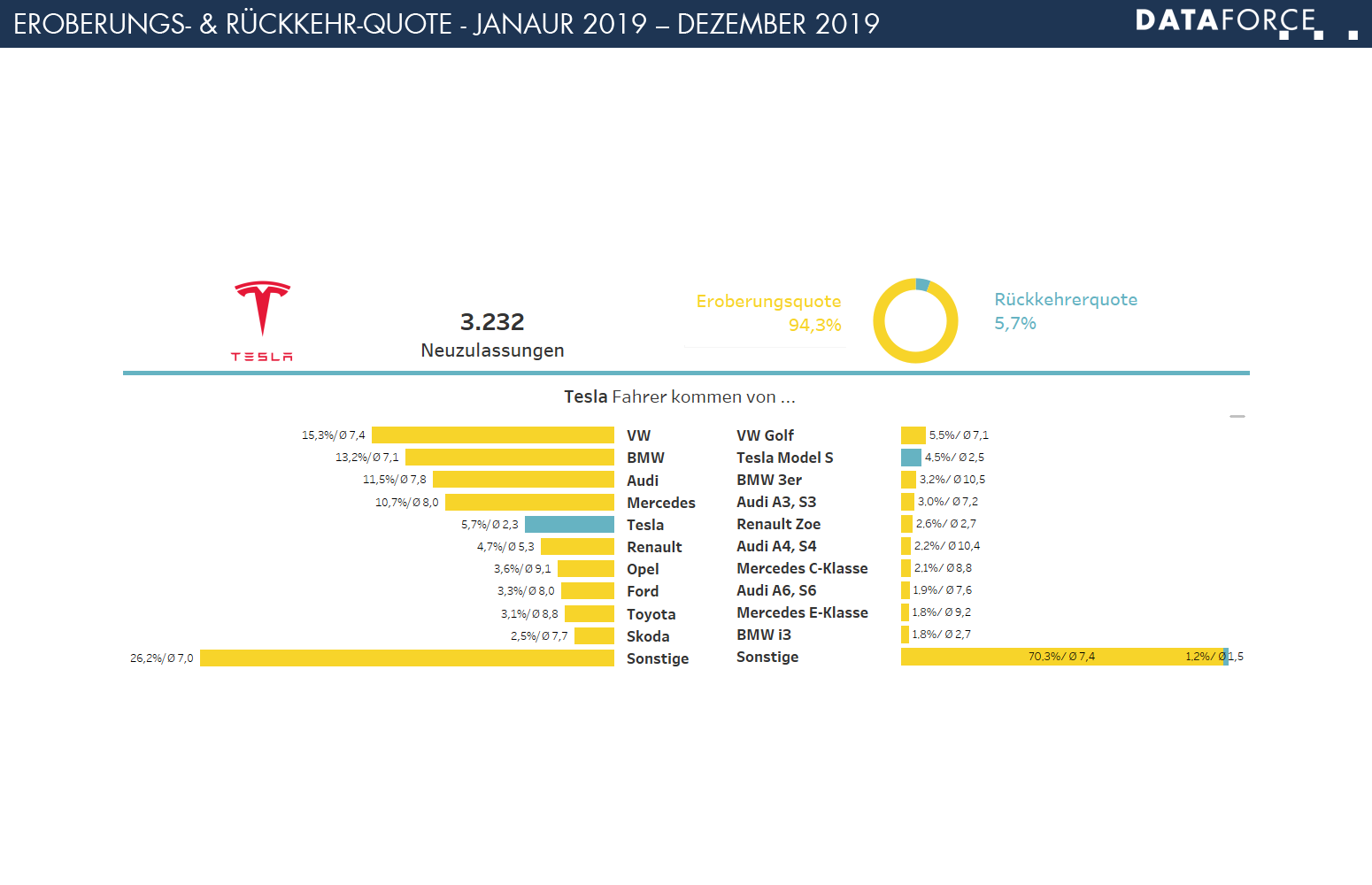The image size is (1372, 885).
Task: Click the slide title text in header
Action: tap(446, 24)
